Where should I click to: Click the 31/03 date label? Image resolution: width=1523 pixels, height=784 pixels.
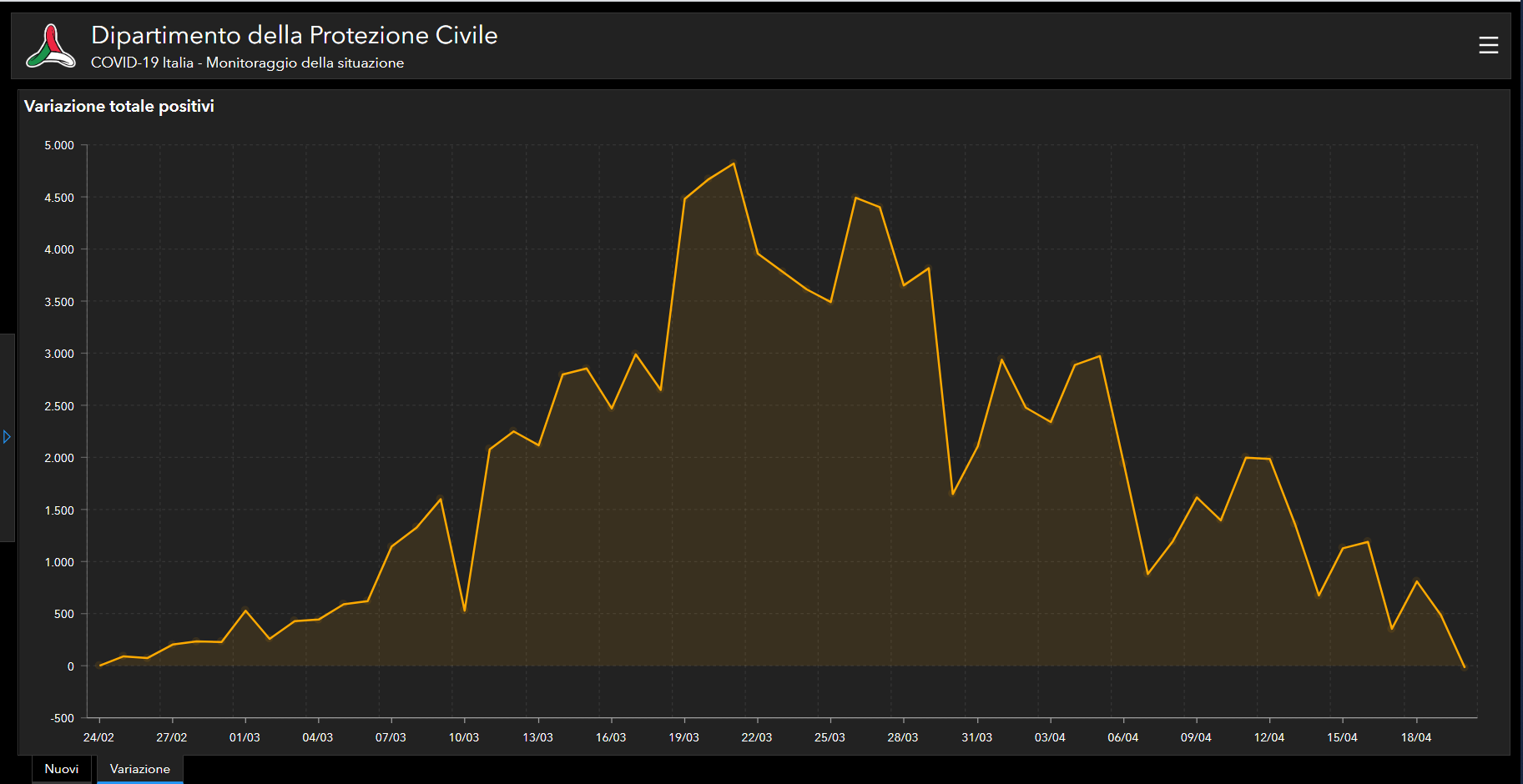click(x=977, y=737)
